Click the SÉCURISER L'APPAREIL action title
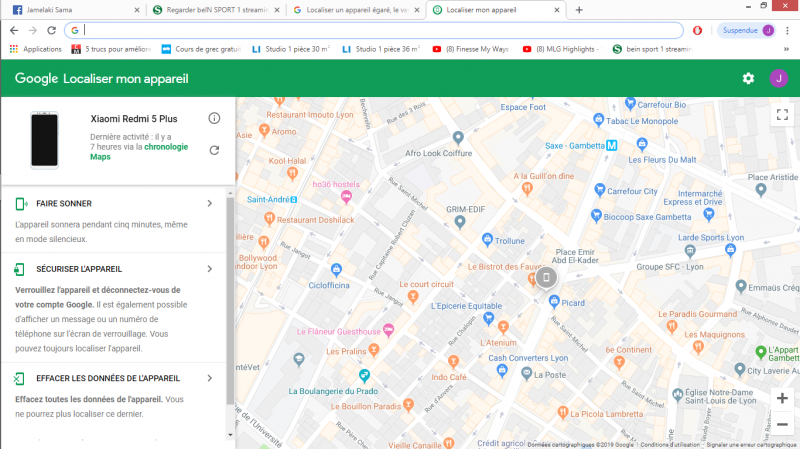800x449 pixels. tap(79, 269)
